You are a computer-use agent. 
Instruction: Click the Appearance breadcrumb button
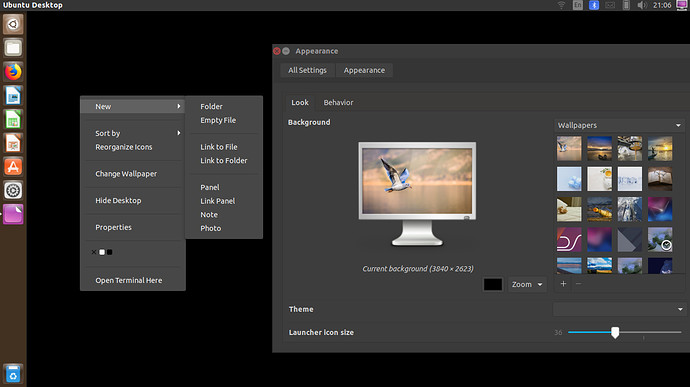point(364,70)
